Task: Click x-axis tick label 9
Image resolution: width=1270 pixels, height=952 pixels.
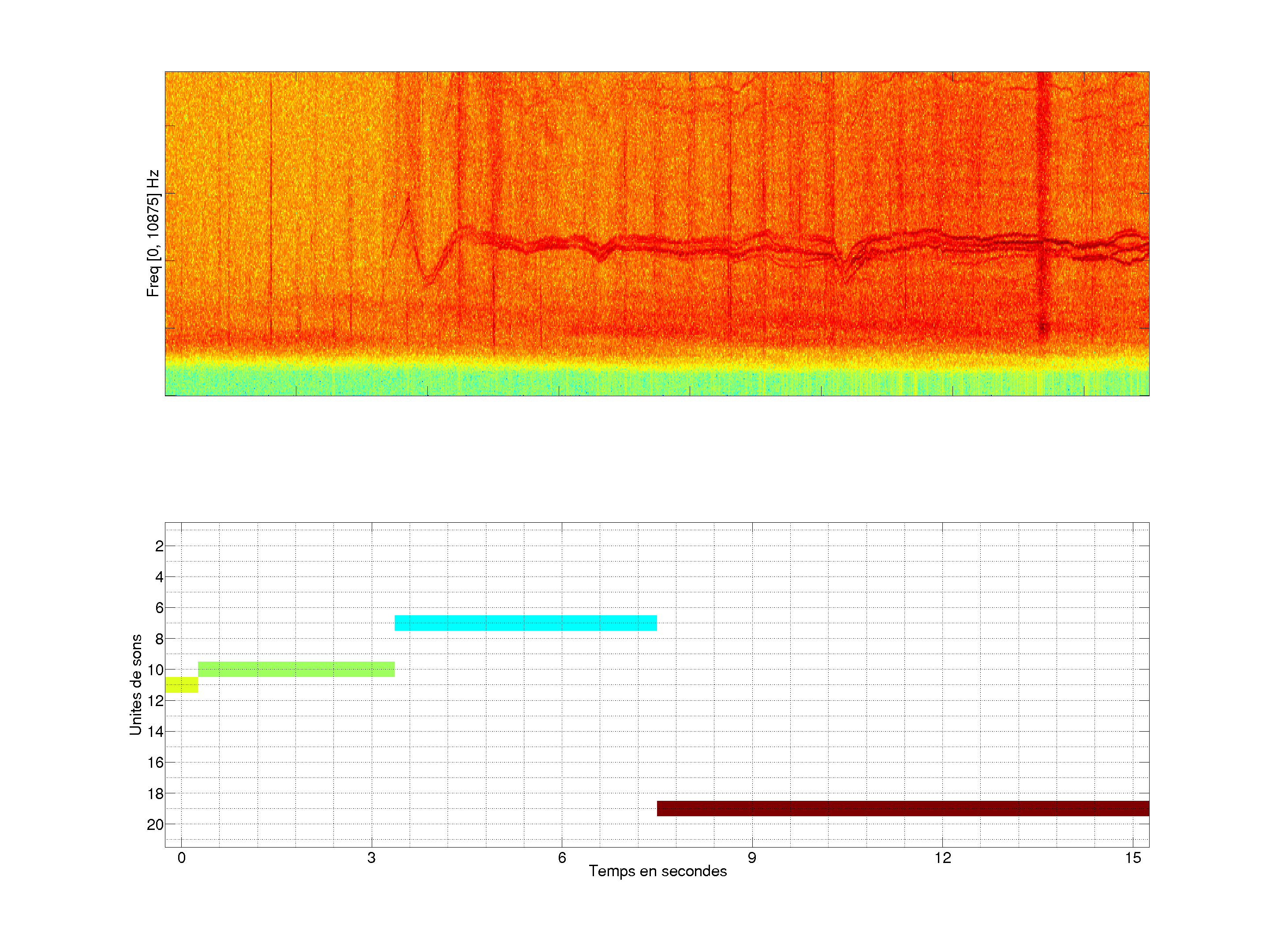Action: [x=751, y=858]
